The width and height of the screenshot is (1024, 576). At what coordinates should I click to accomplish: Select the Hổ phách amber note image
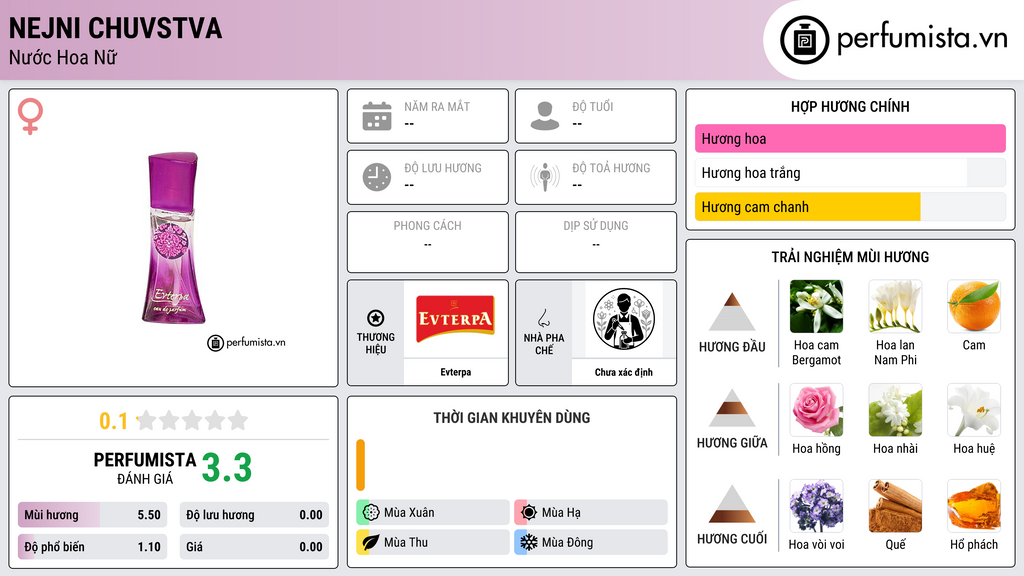tap(974, 506)
